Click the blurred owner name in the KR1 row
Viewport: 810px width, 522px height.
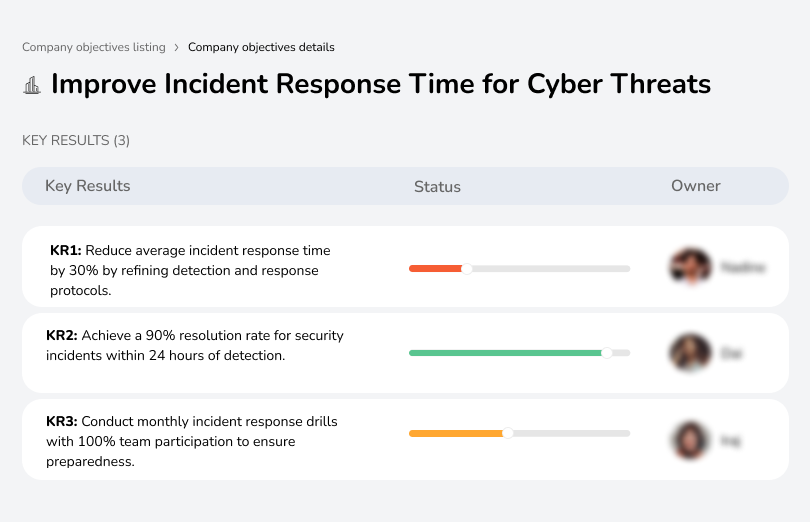743,267
